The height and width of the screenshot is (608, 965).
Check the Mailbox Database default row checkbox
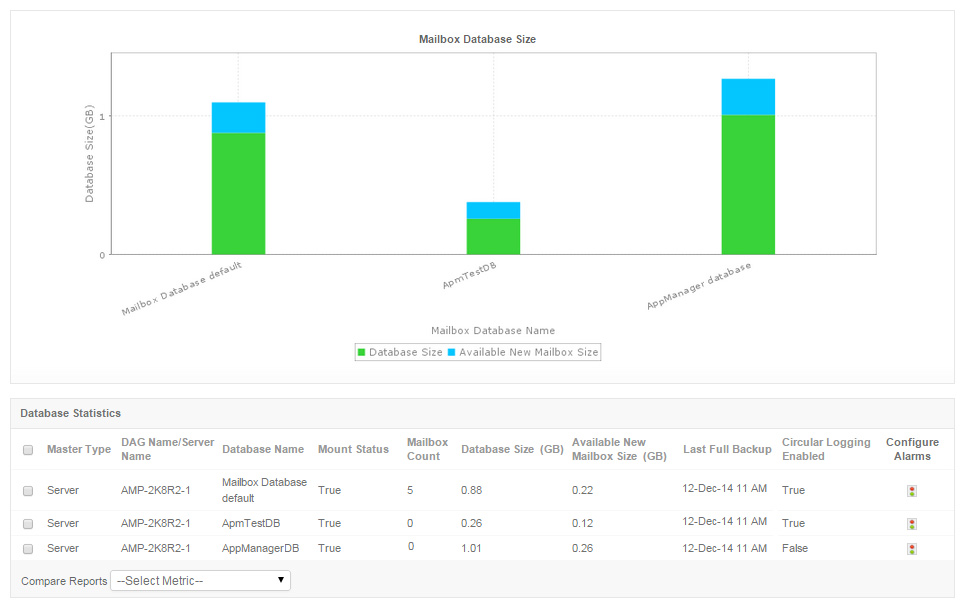[28, 490]
